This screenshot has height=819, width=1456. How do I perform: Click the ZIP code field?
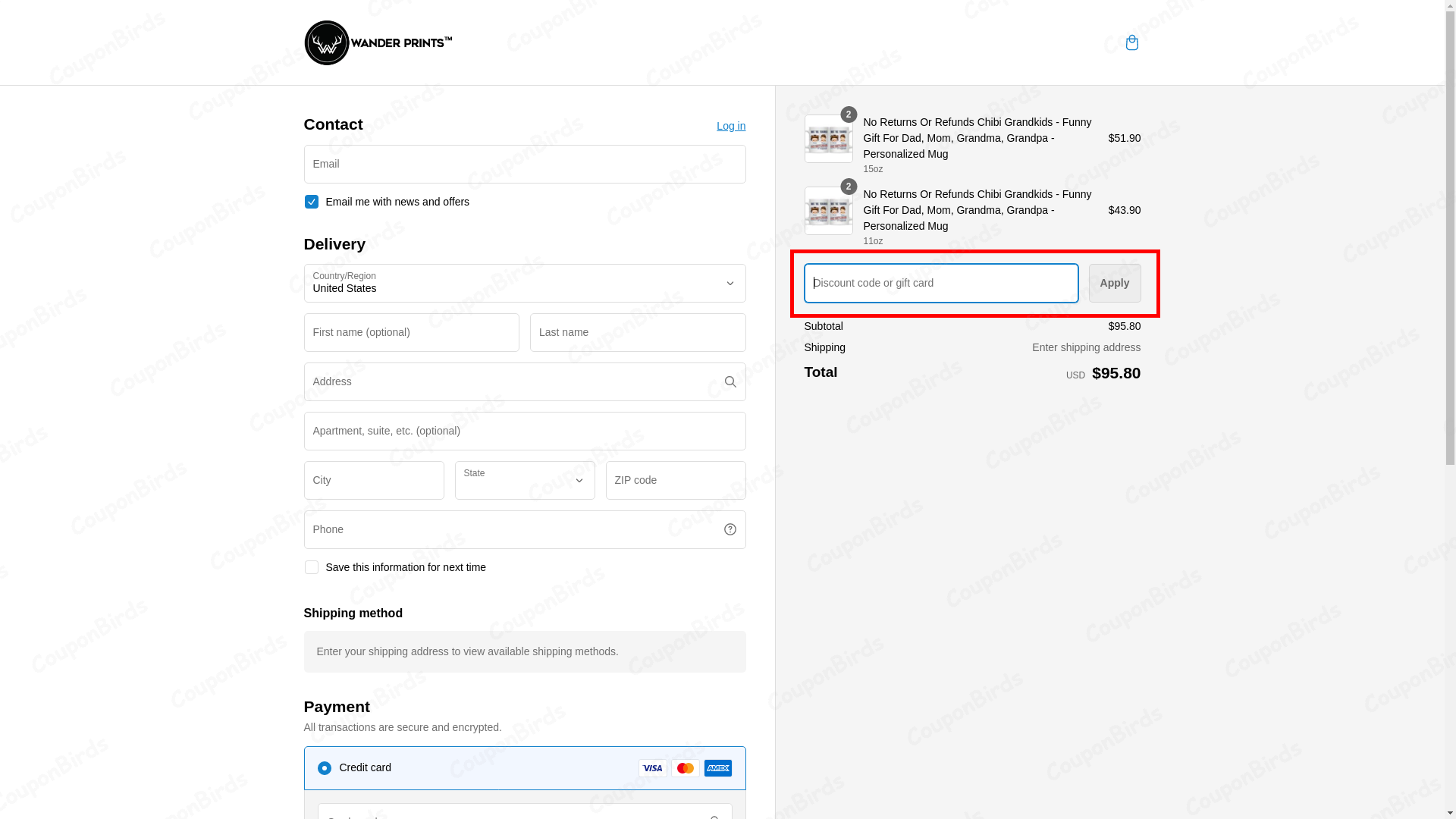point(675,480)
